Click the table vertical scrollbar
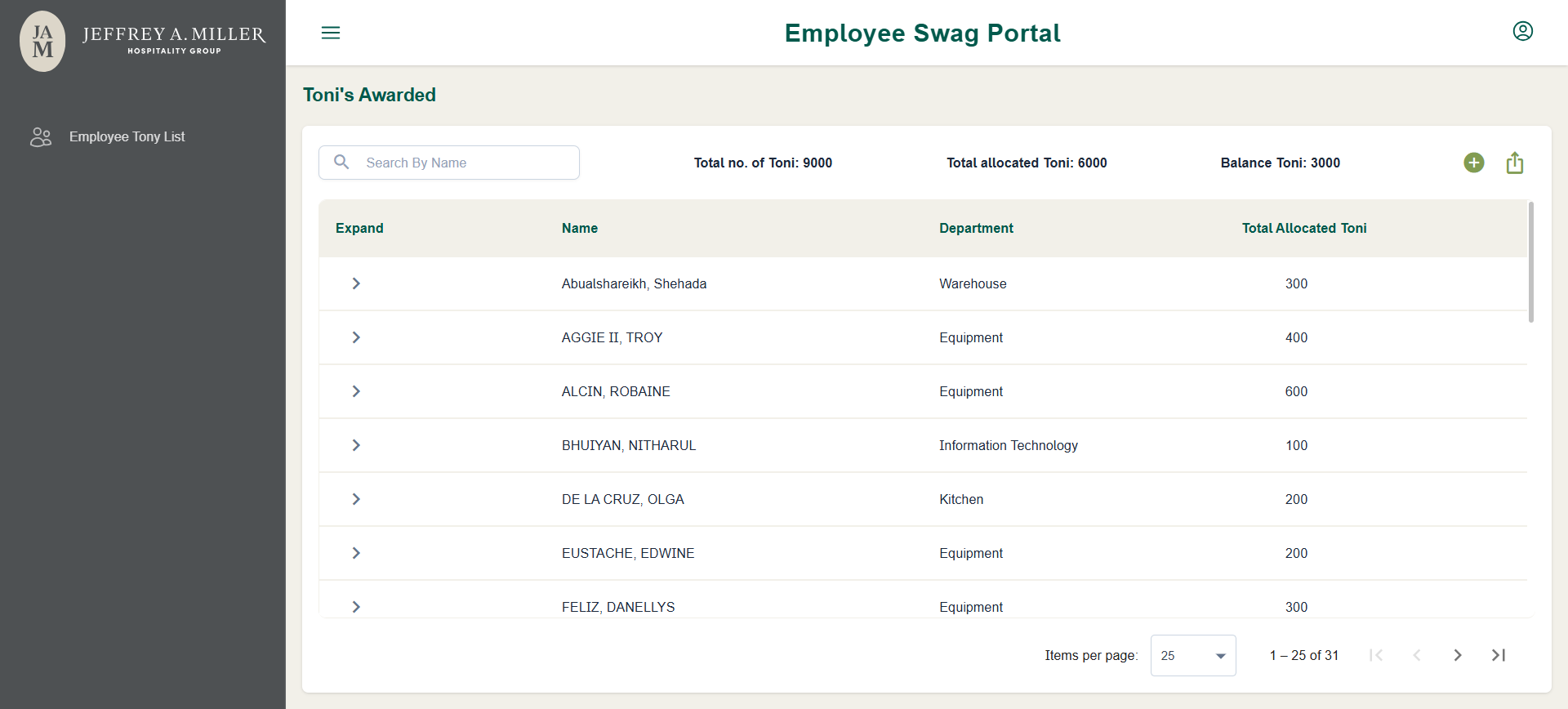The image size is (1568, 709). point(1531,261)
